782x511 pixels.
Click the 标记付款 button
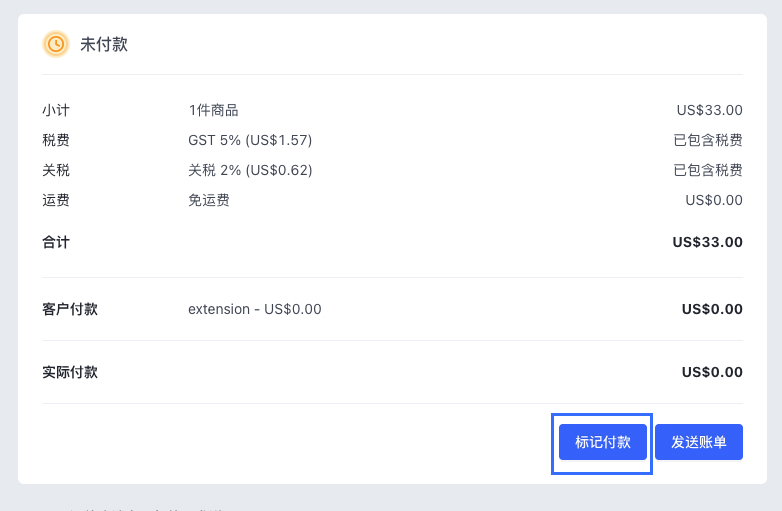603,442
